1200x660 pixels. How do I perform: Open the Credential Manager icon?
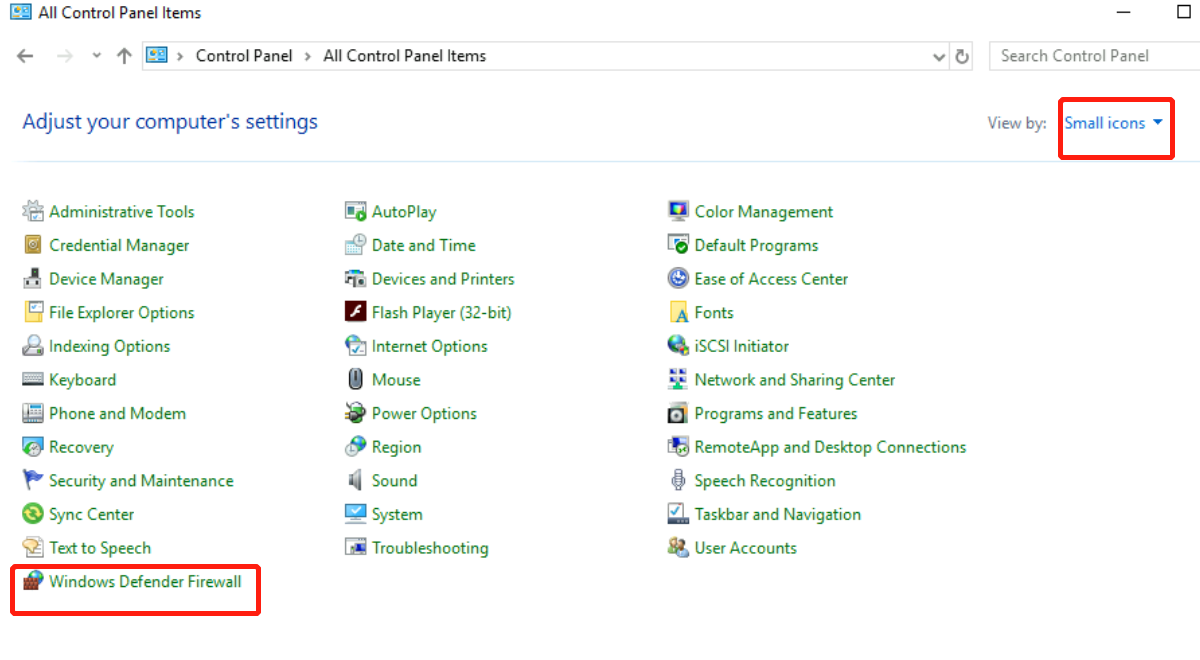tap(33, 246)
